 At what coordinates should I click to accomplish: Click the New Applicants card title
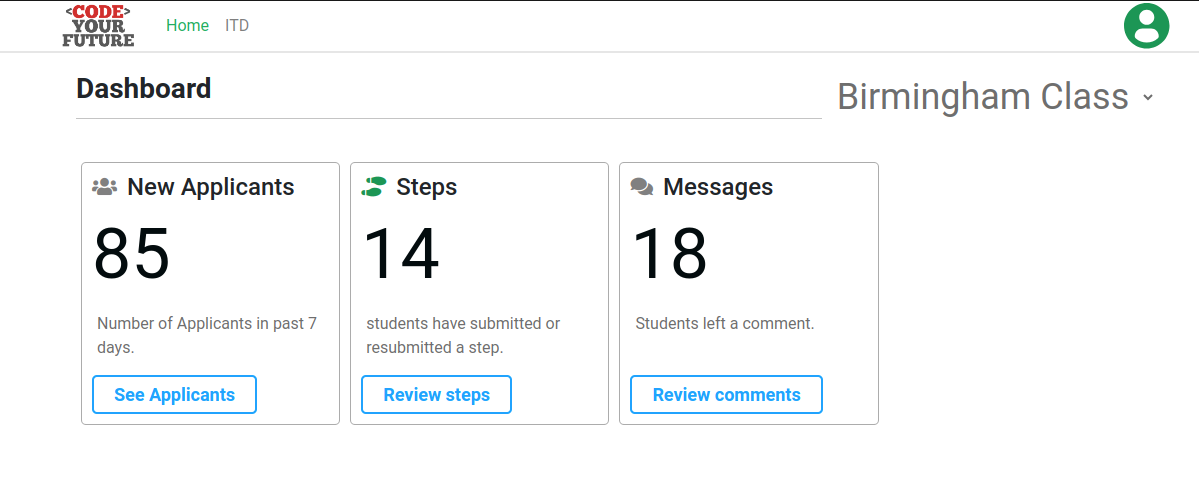coord(210,187)
